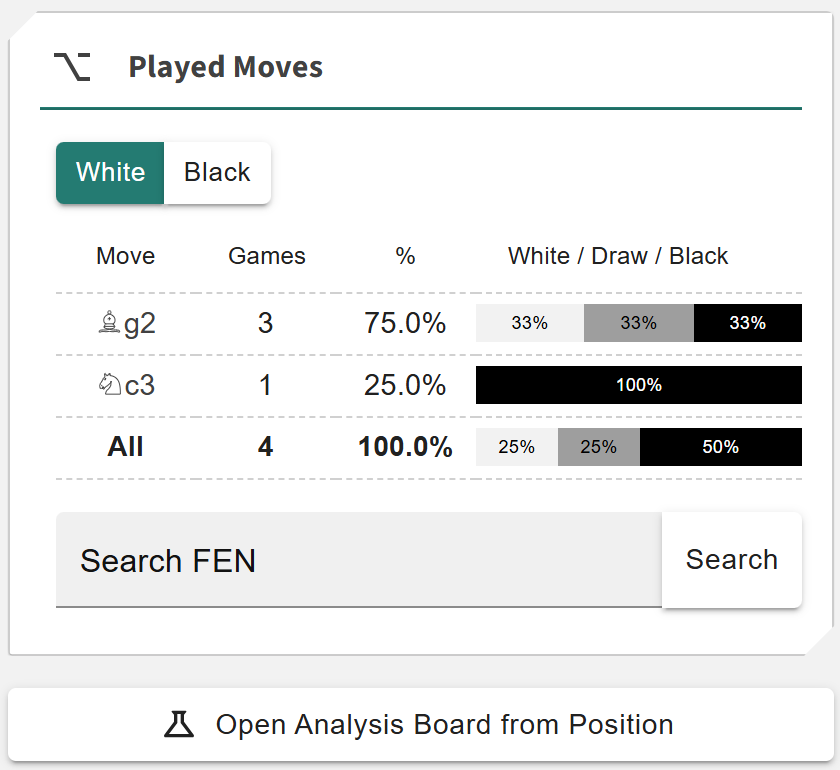Click the Search FEN input field

pos(358,560)
